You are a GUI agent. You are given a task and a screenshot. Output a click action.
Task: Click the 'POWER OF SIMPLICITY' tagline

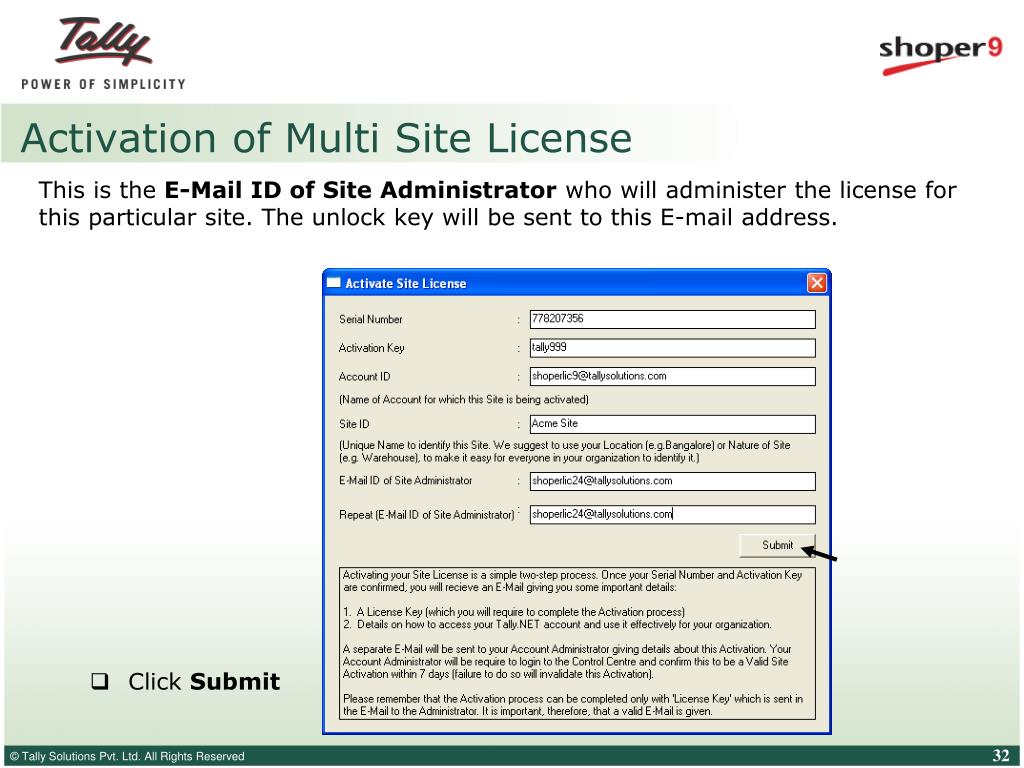click(103, 84)
